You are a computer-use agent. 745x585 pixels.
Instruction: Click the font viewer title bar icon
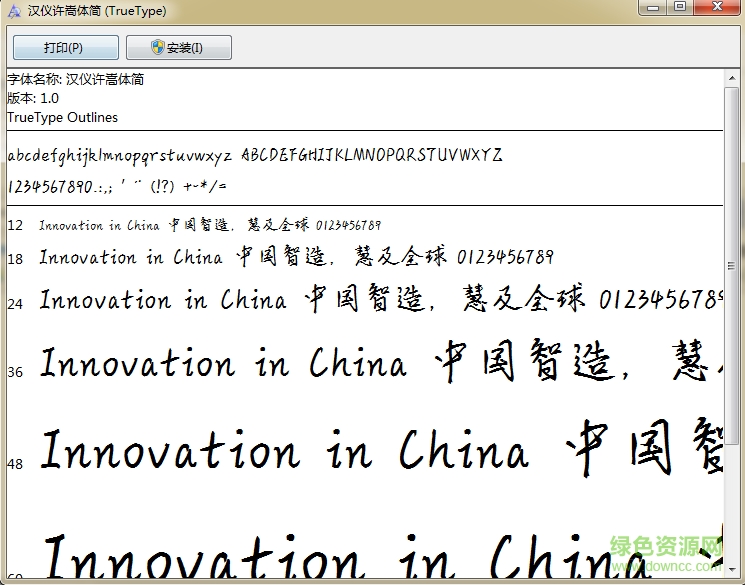pyautogui.click(x=14, y=11)
